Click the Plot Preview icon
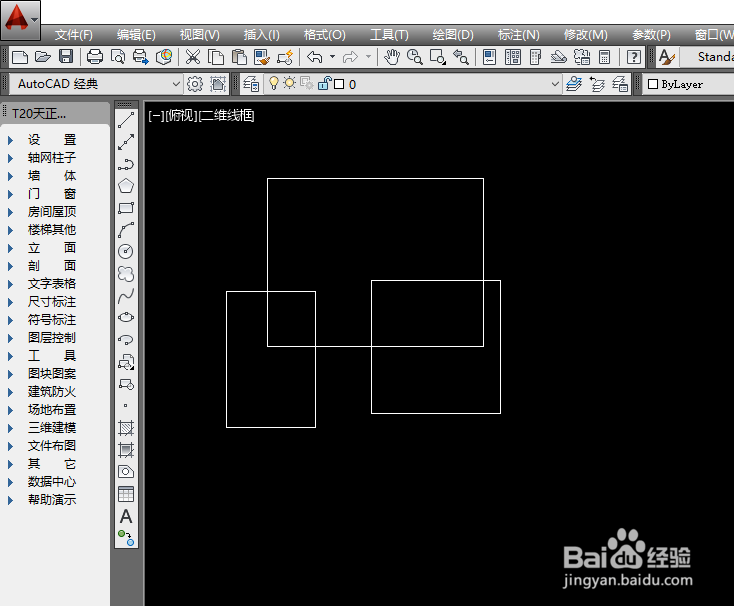The height and width of the screenshot is (606, 734). (118, 57)
